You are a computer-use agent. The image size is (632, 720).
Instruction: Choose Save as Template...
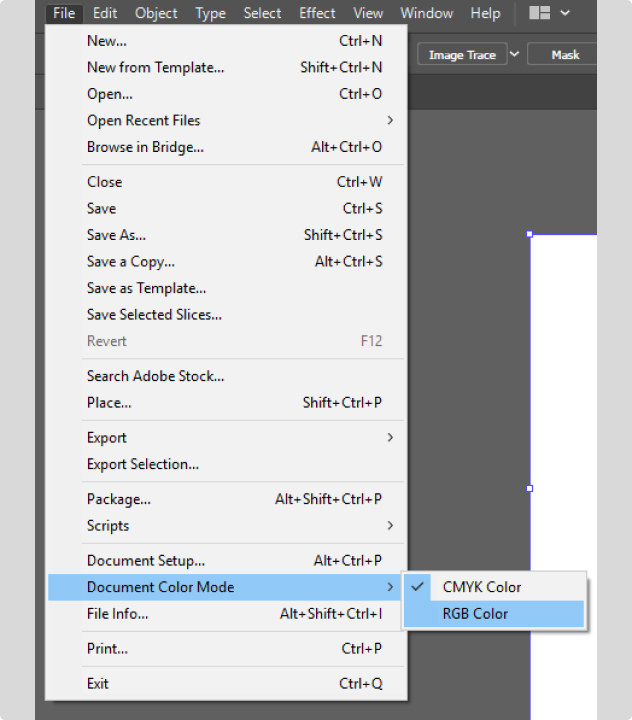[227, 288]
